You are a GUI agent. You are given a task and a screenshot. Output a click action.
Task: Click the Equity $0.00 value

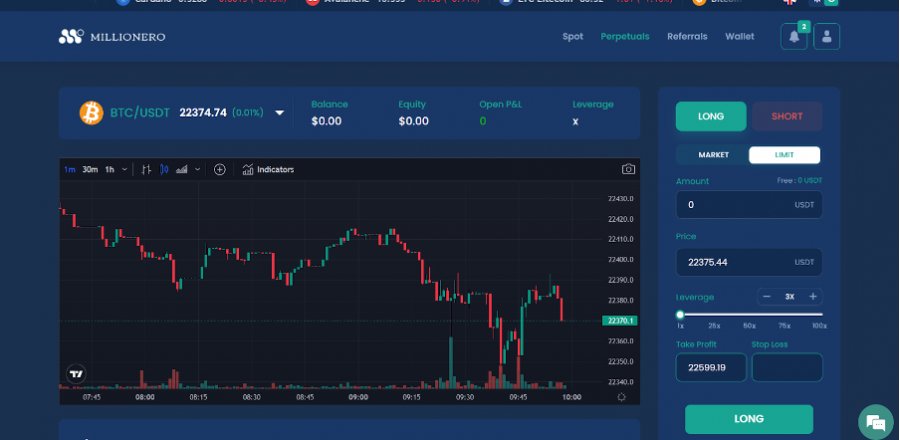[414, 121]
